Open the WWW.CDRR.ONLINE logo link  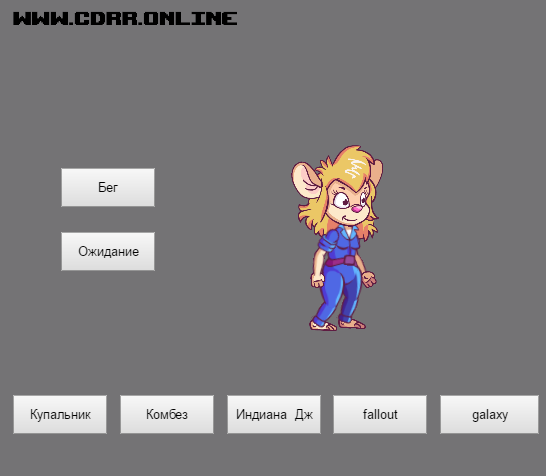tap(125, 18)
